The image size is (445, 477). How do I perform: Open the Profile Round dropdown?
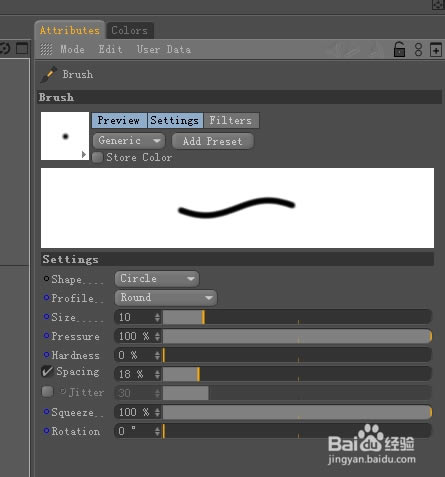(166, 297)
